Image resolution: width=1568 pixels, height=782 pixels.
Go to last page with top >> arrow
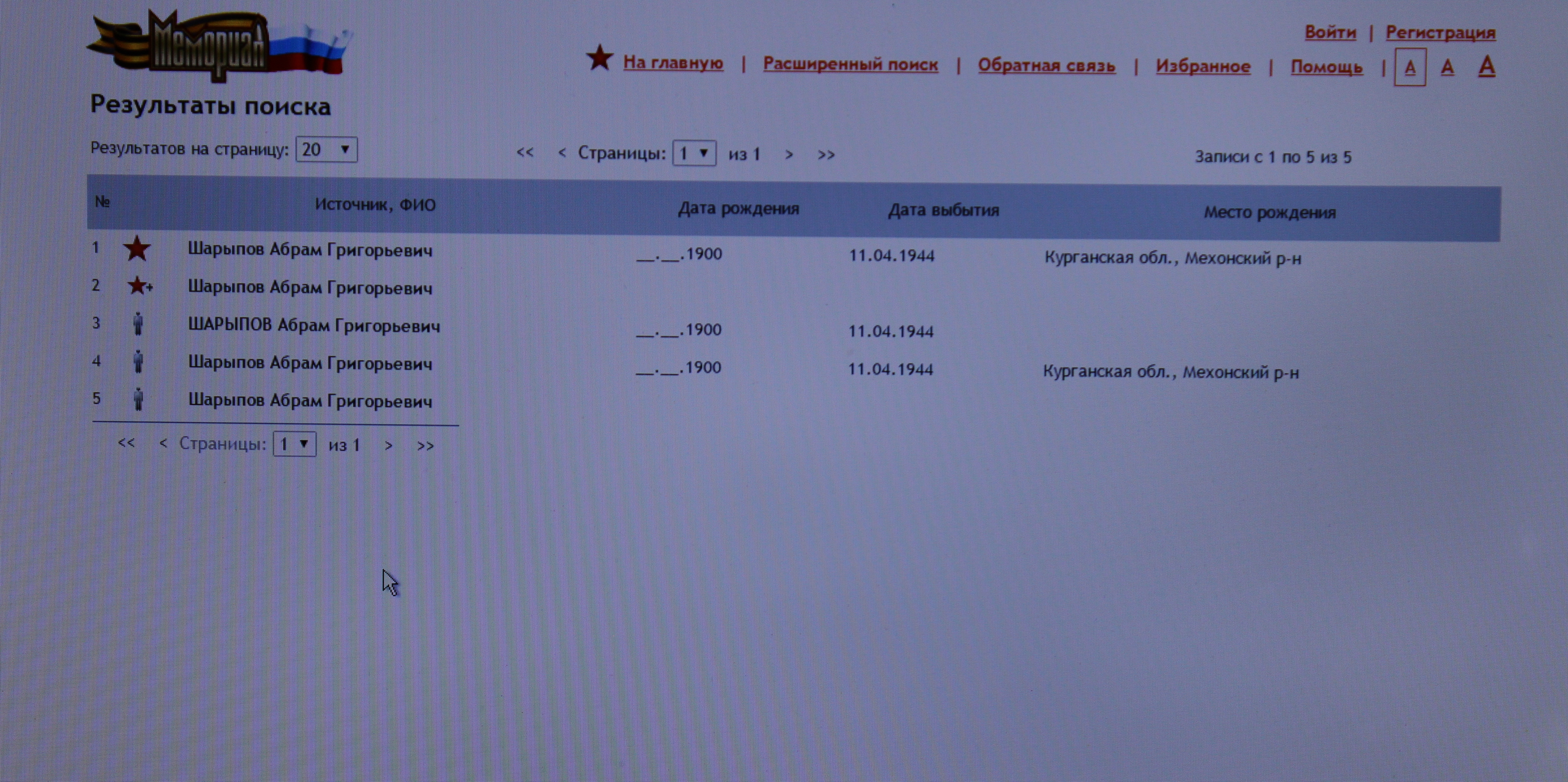(826, 155)
